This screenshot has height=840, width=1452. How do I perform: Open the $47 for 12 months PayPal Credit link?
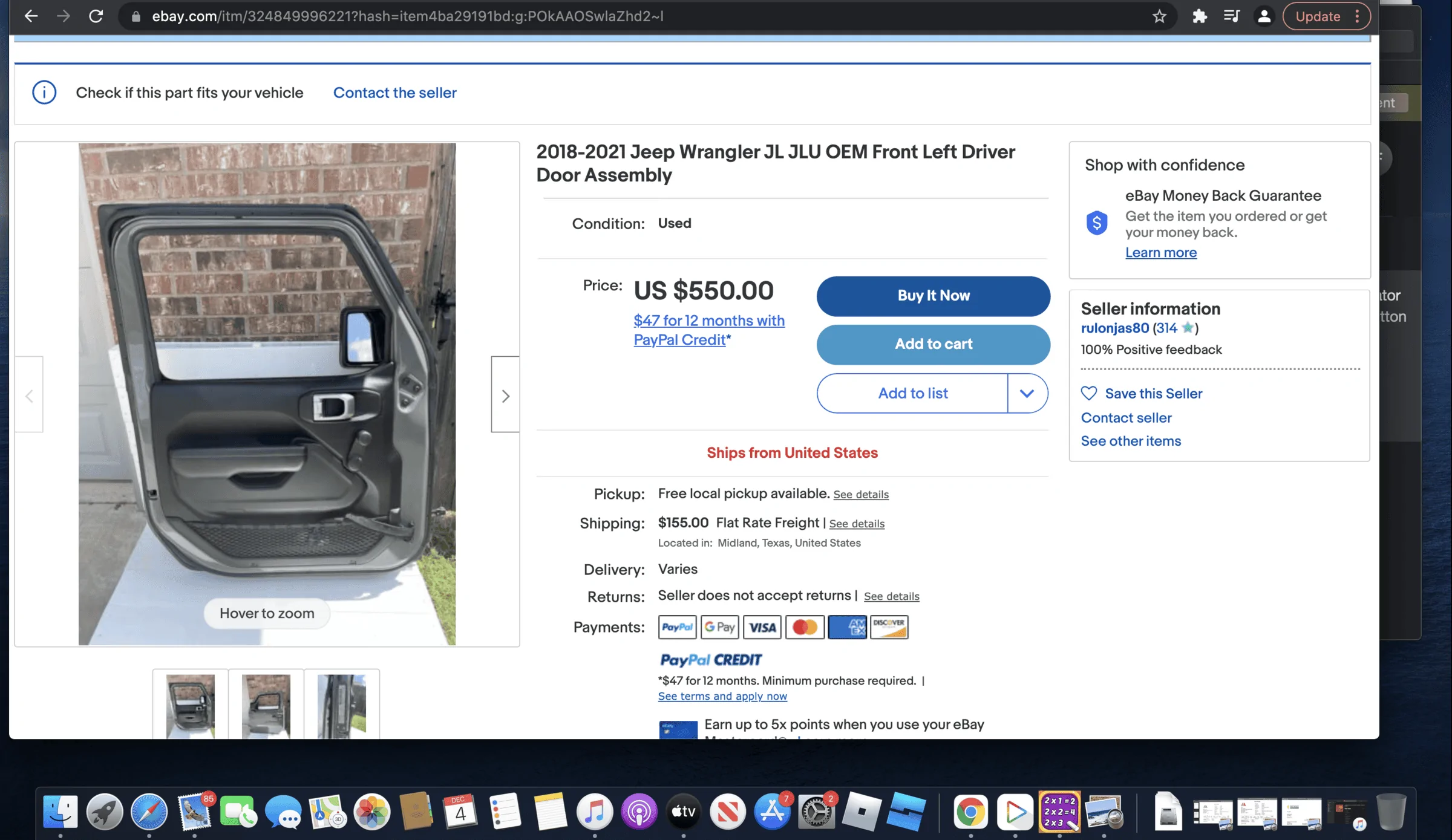click(709, 330)
